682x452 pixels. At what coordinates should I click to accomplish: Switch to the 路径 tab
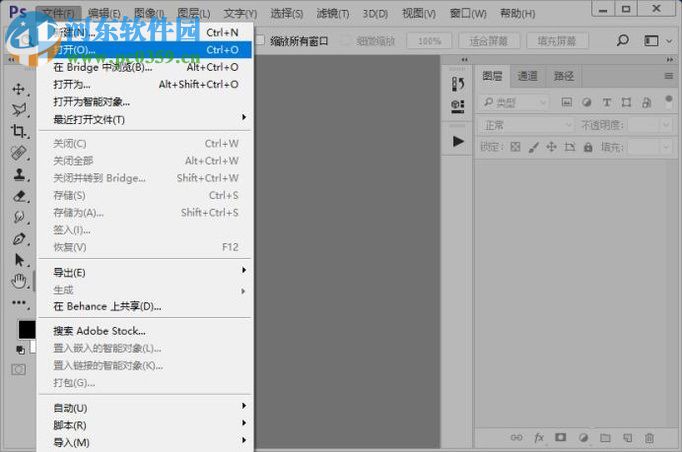564,76
